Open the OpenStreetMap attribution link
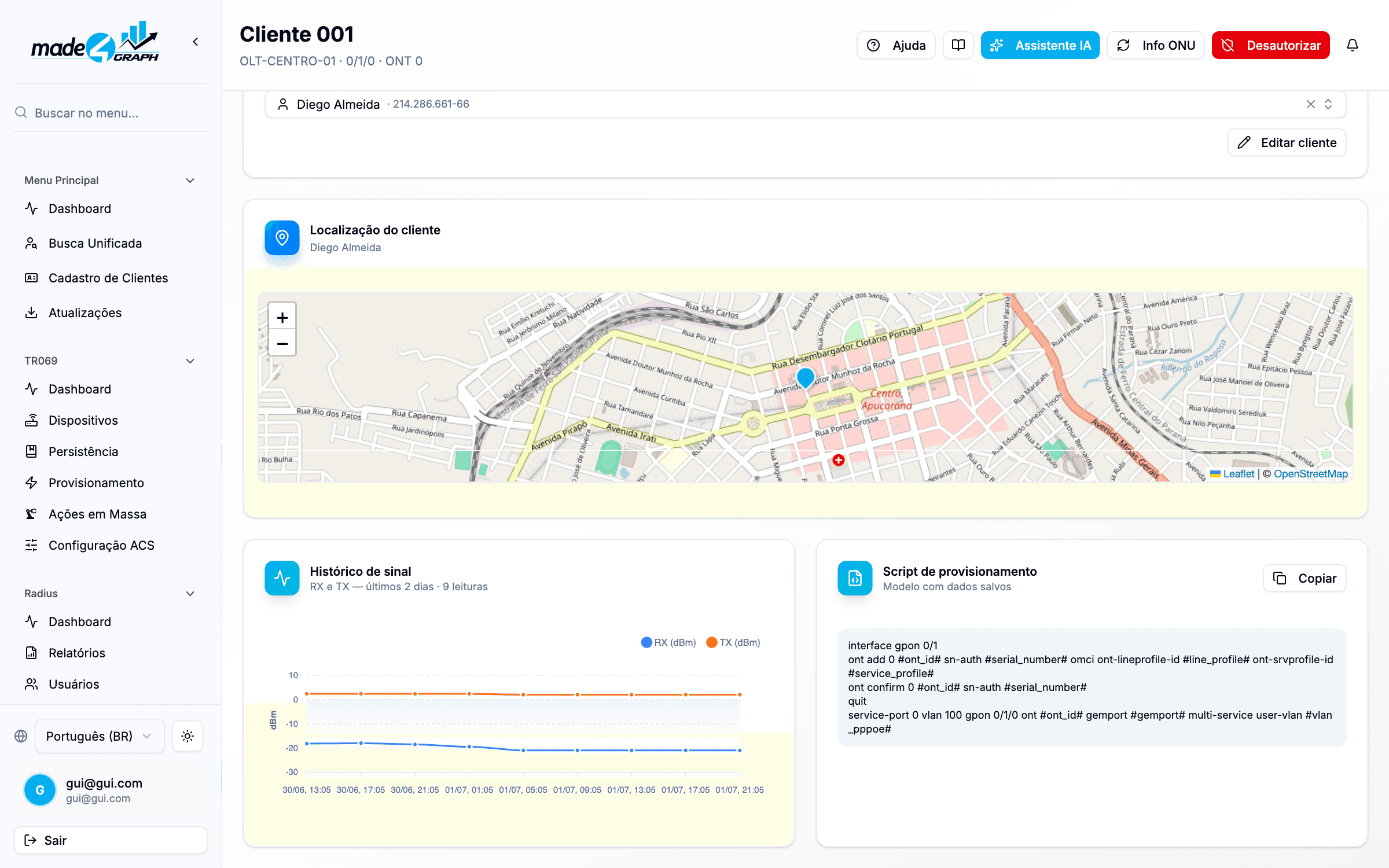The height and width of the screenshot is (868, 1389). [x=1311, y=474]
